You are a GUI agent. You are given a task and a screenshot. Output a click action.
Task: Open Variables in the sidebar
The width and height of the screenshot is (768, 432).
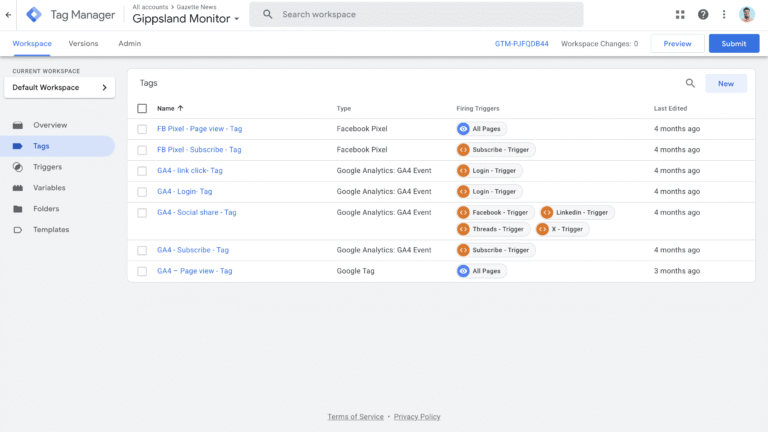pos(50,188)
